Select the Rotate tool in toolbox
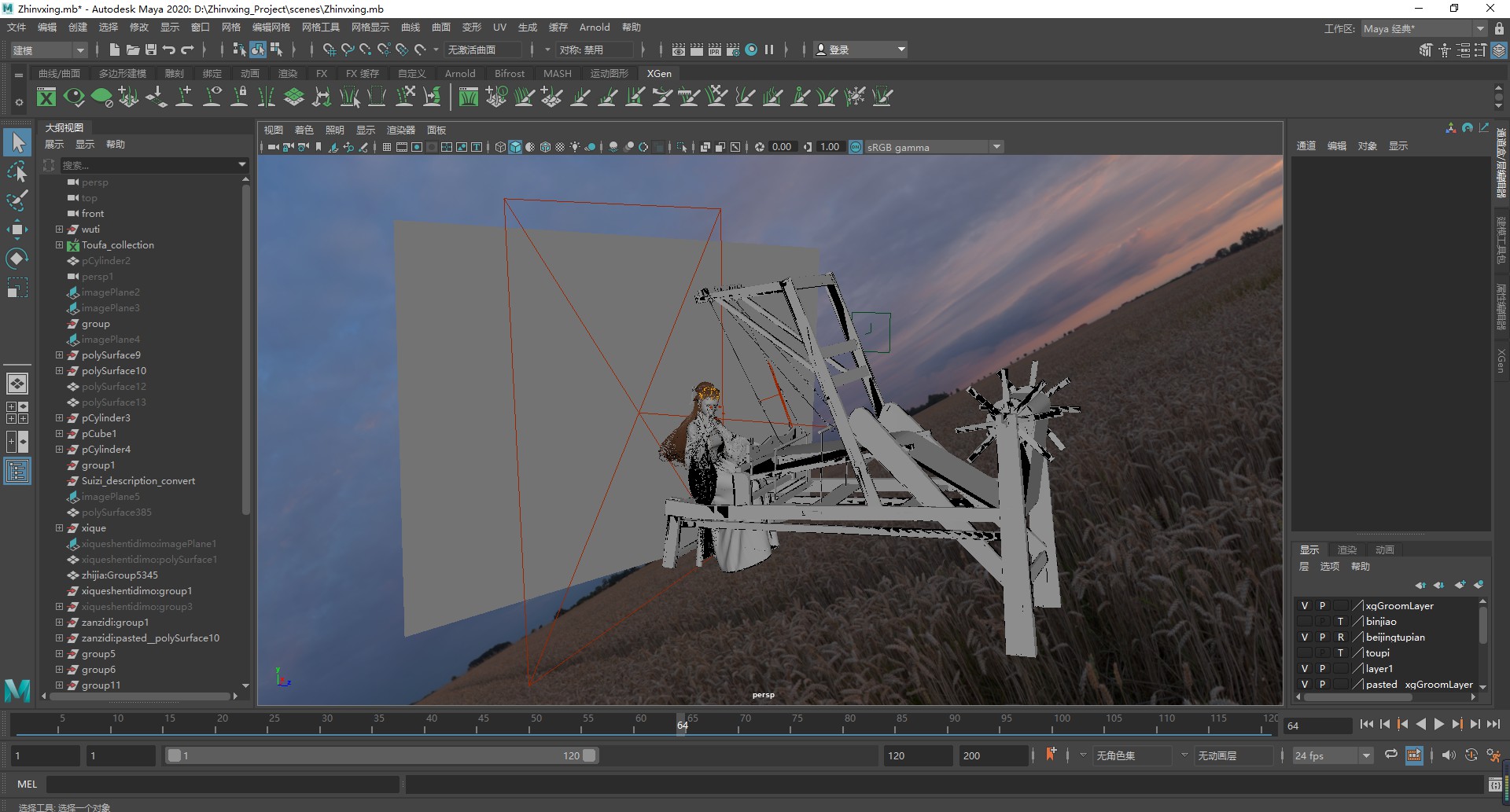Image resolution: width=1510 pixels, height=812 pixels. click(17, 259)
